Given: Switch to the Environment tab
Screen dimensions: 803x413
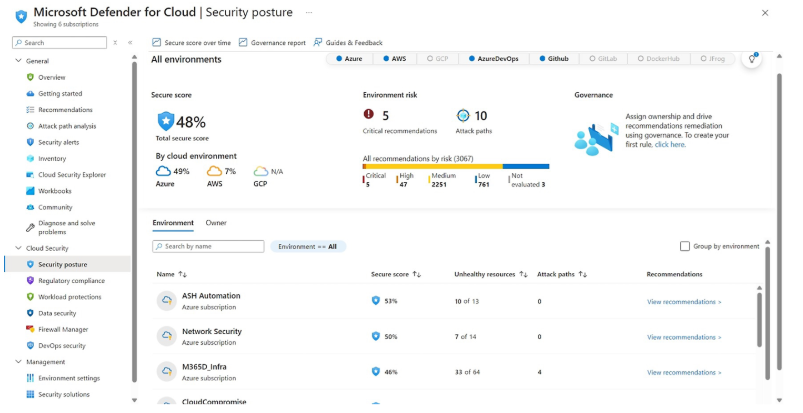Looking at the screenshot, I should 173,223.
